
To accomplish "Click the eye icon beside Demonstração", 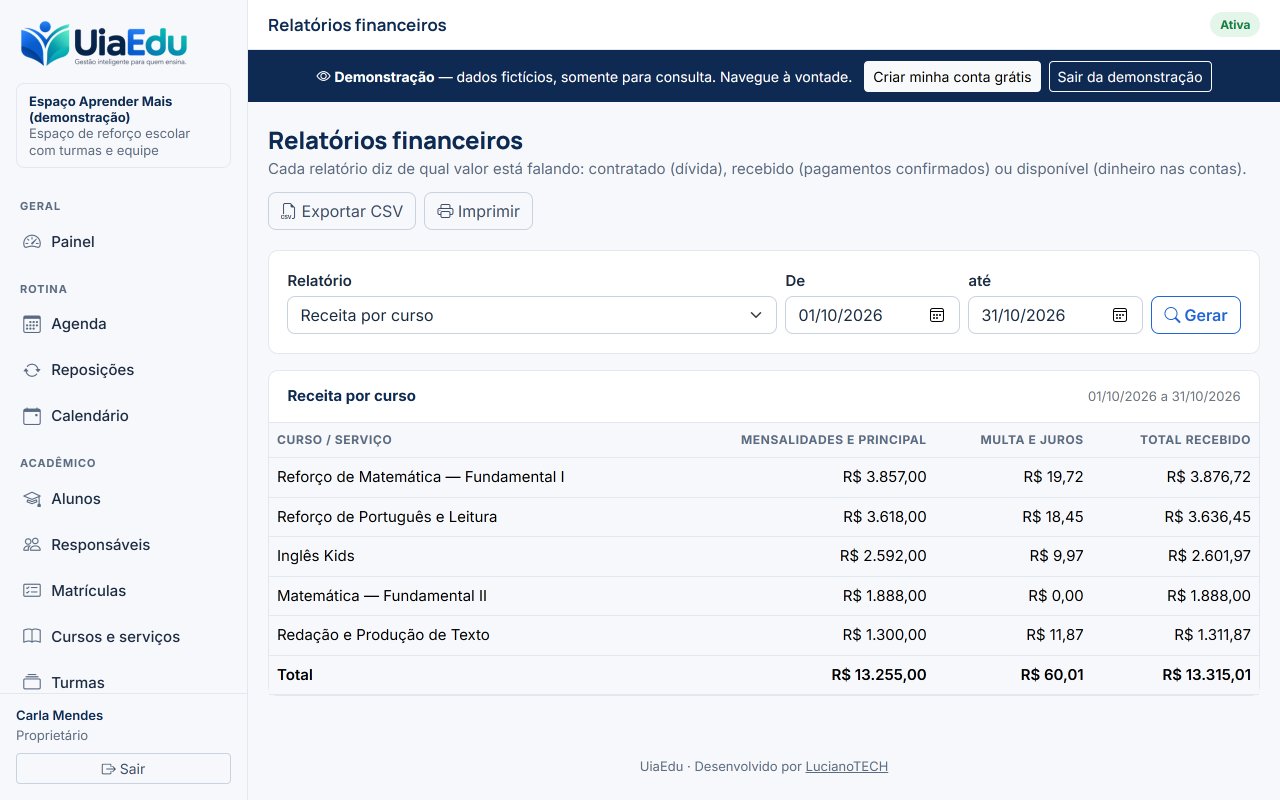I will click(323, 76).
